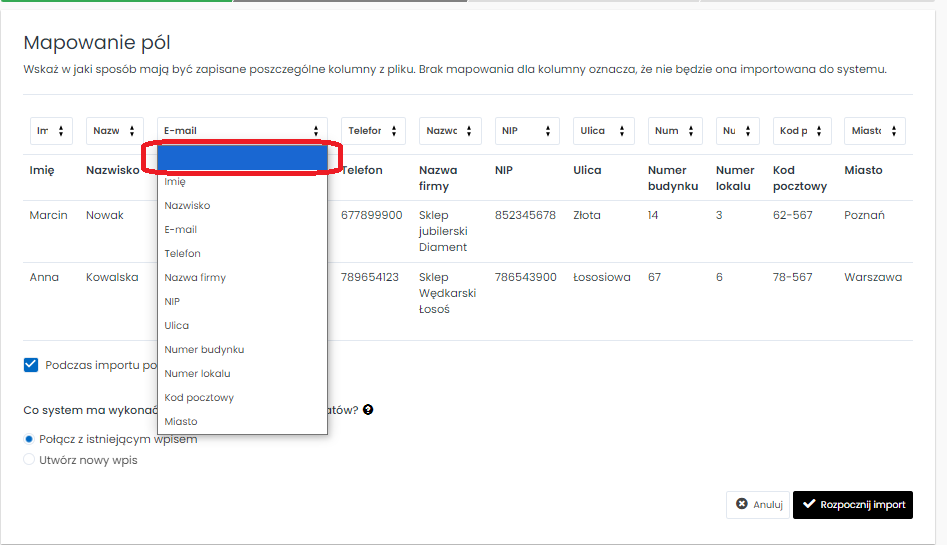Image resolution: width=947 pixels, height=545 pixels.
Task: Open the Telefon column mapping dropdown
Action: click(373, 131)
